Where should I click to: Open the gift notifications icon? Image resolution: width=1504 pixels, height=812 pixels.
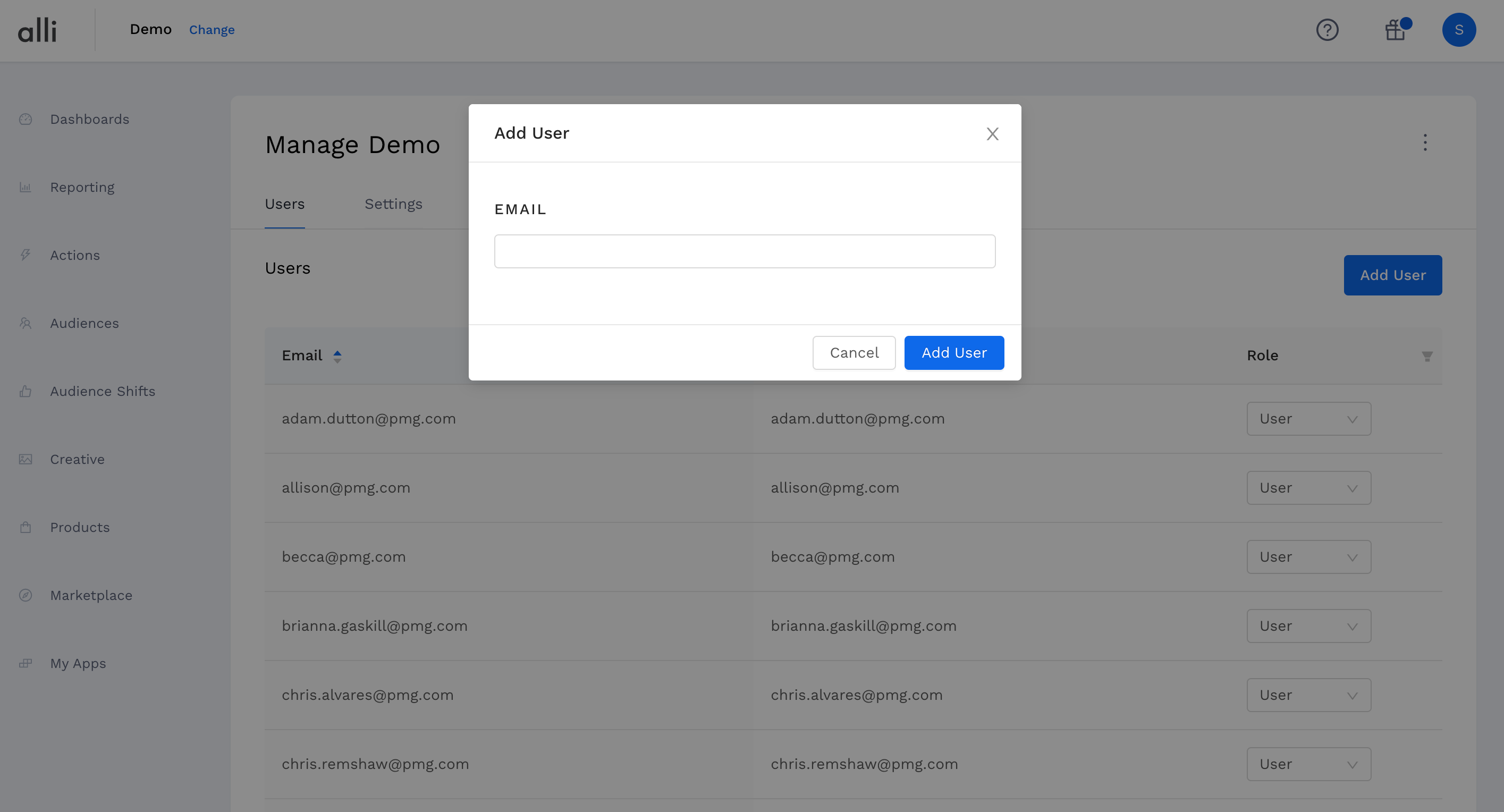point(1395,30)
